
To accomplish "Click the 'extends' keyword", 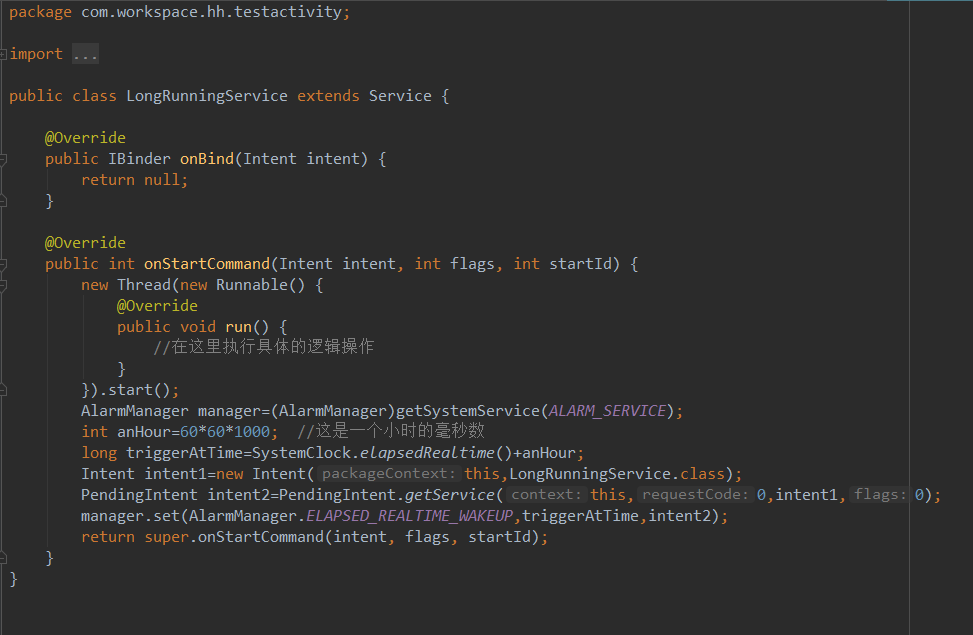I will [x=328, y=96].
